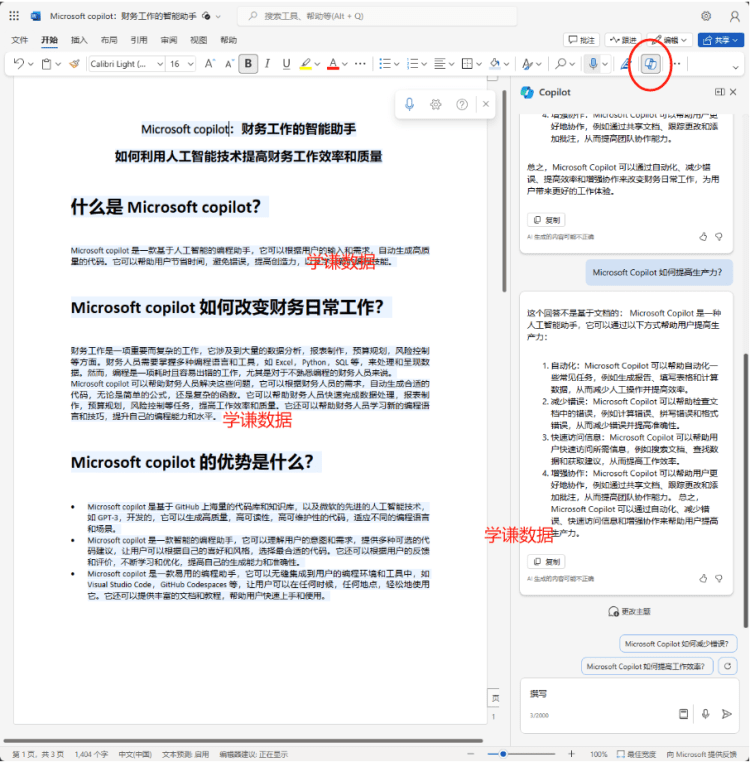This screenshot has width=750, height=762.
Task: Open the undo dropdown arrow
Action: (31, 64)
